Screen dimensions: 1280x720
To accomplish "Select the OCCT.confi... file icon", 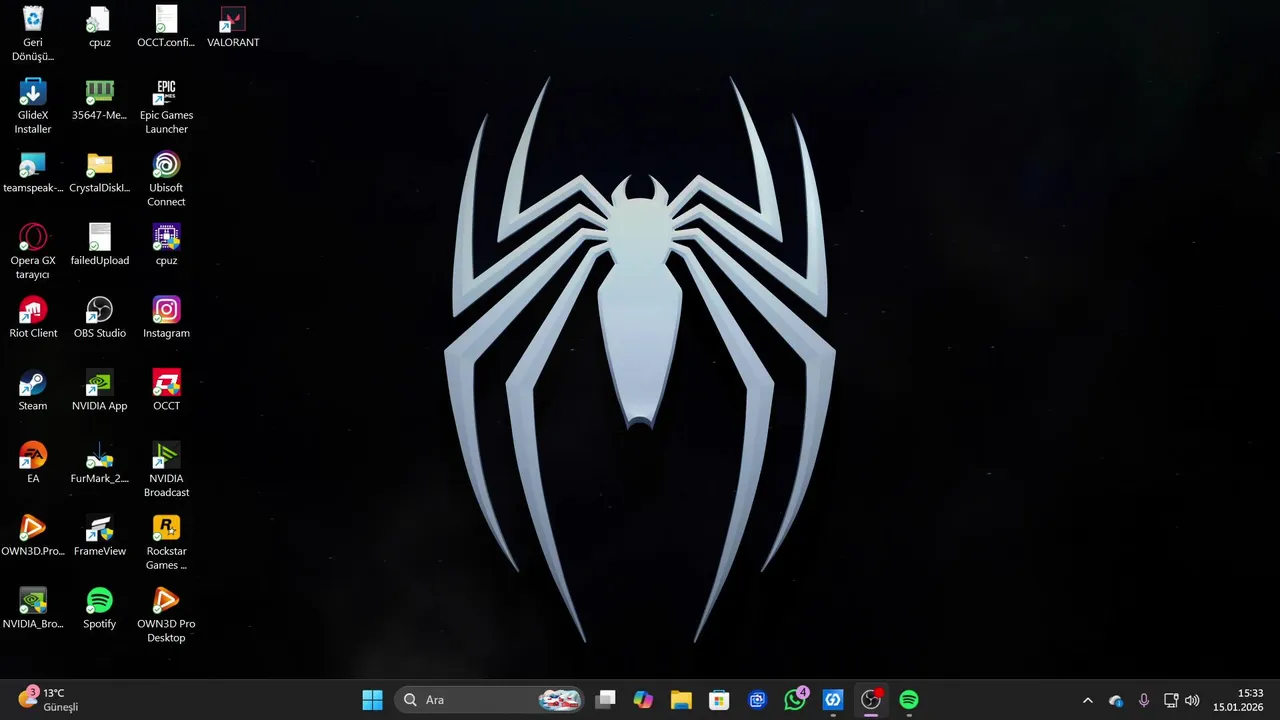I will (166, 27).
